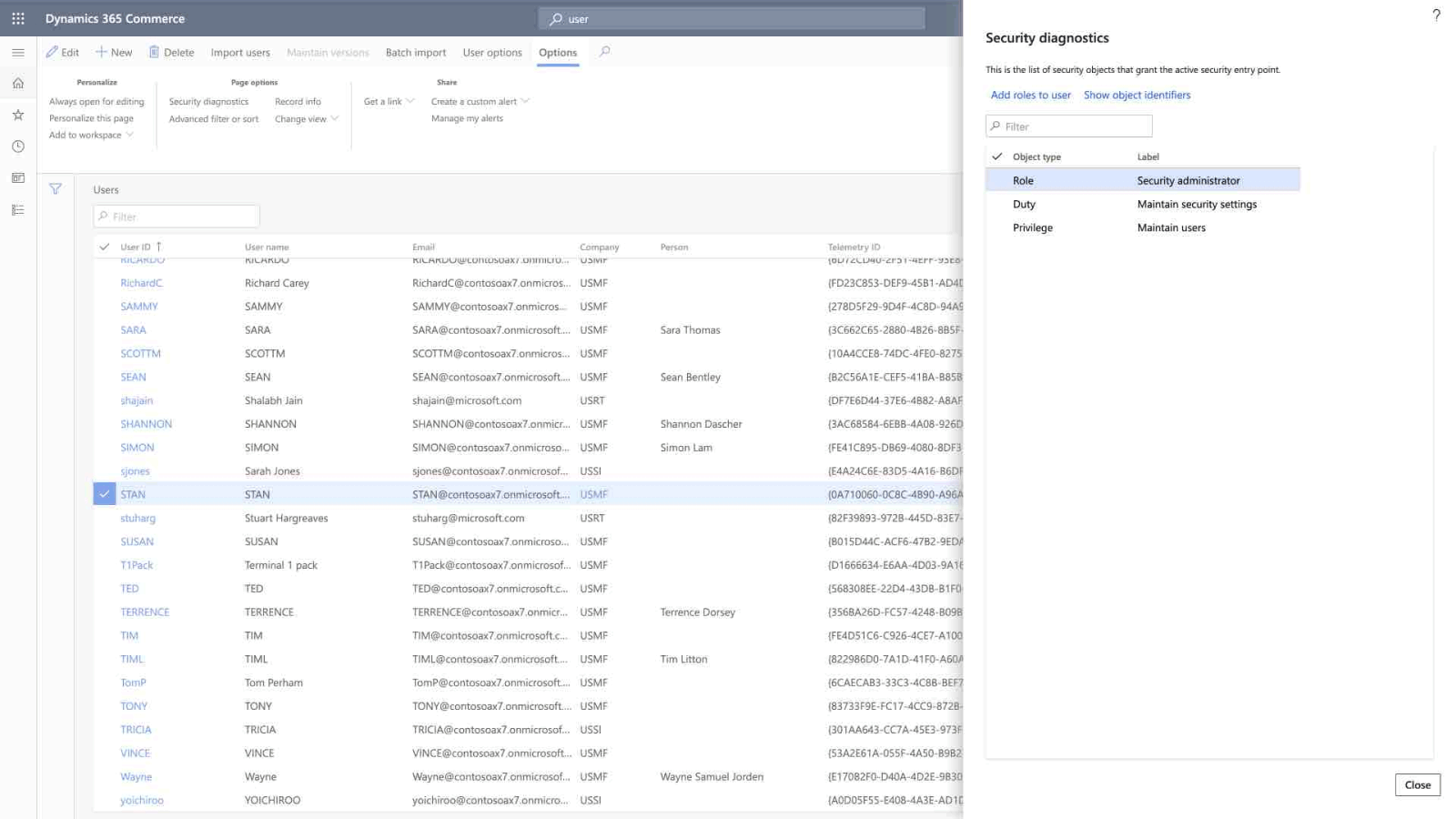
Task: Open user ID T1Pack link
Action: [x=136, y=565]
